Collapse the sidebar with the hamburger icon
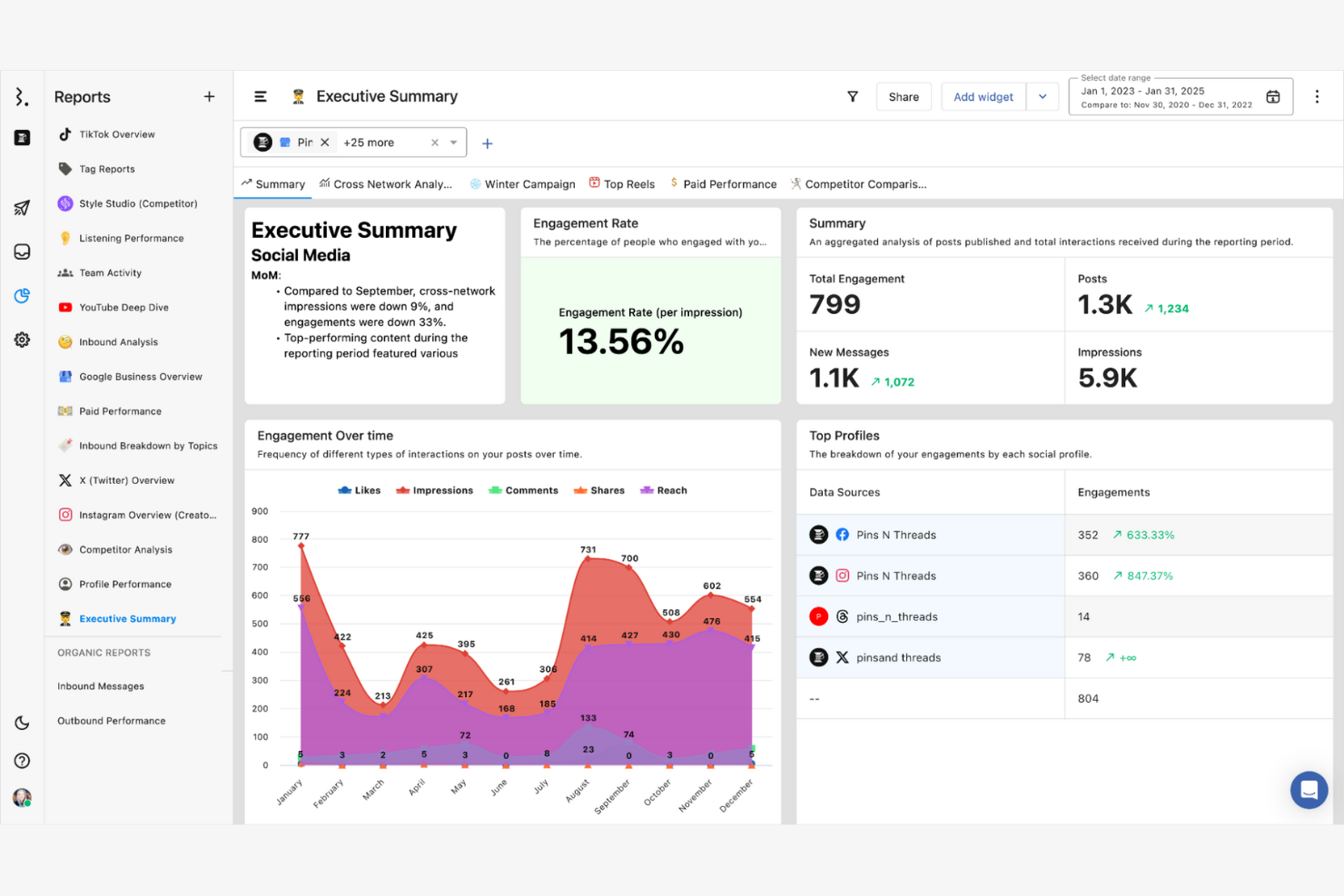Image resolution: width=1344 pixels, height=896 pixels. [261, 96]
